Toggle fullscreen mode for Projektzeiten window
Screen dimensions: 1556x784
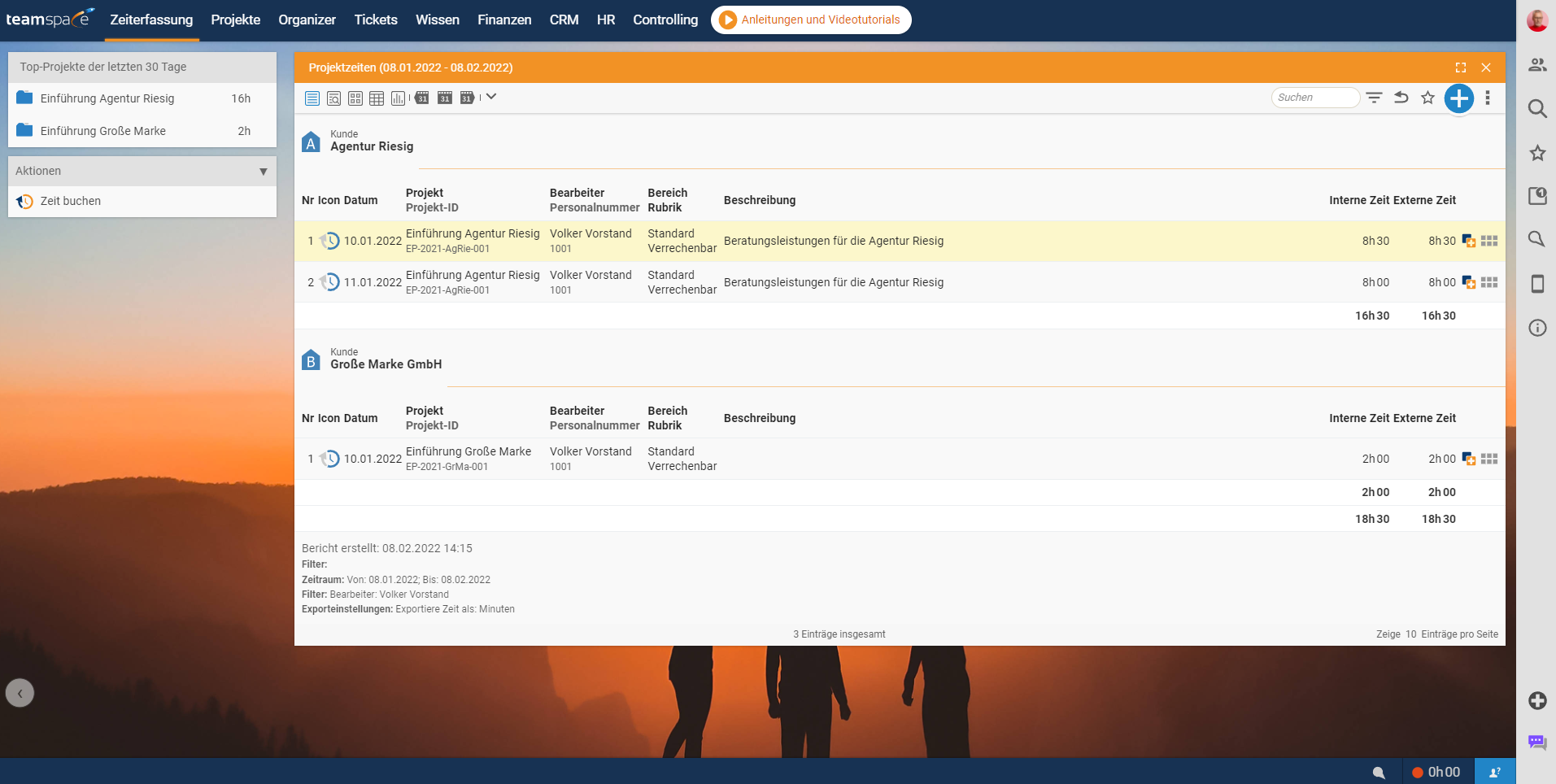(x=1462, y=68)
